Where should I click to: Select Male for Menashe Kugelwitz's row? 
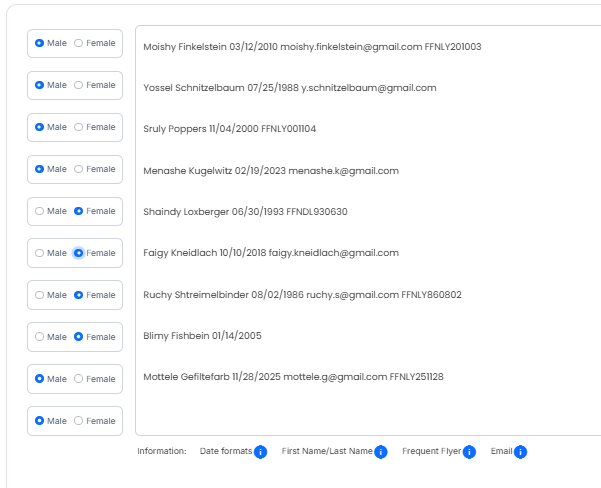pyautogui.click(x=39, y=169)
